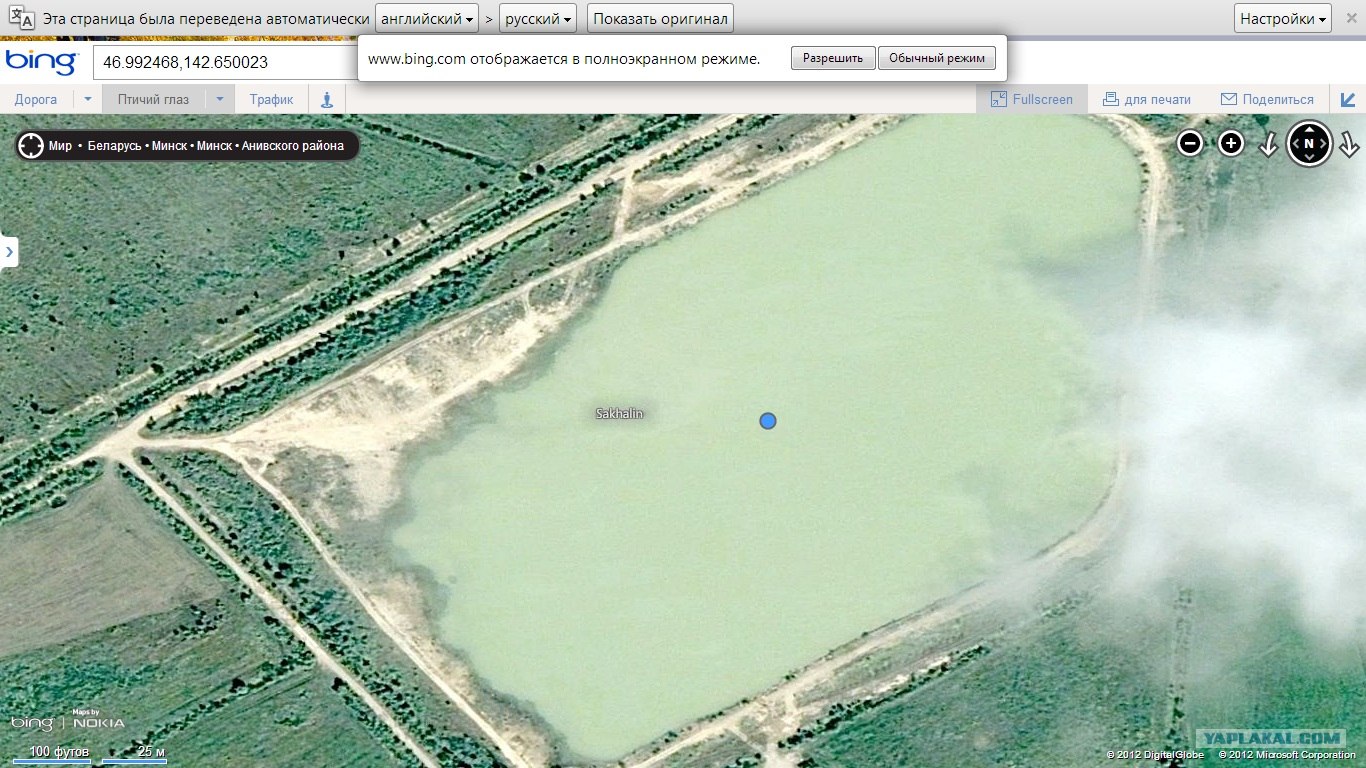Click the blue location dot on map
Screen dimensions: 1366x768
click(768, 421)
